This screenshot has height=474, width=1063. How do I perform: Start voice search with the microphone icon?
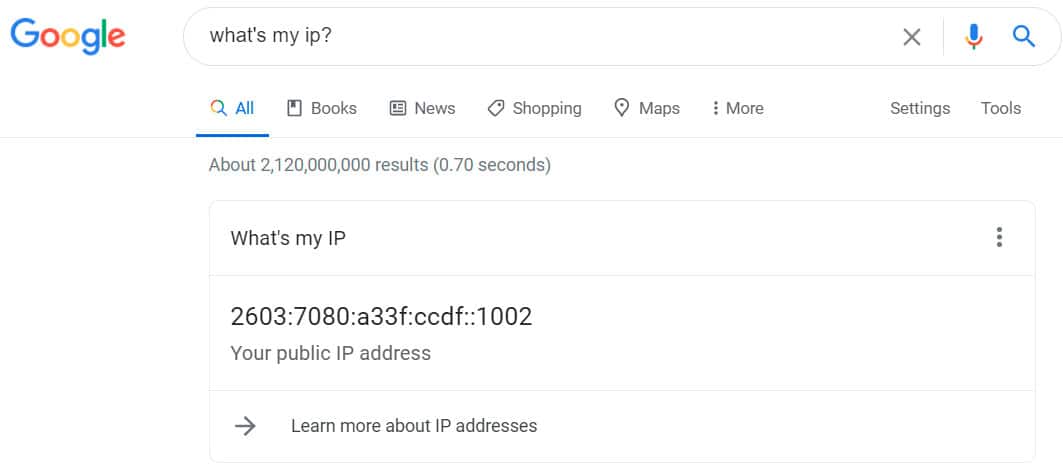(x=973, y=37)
